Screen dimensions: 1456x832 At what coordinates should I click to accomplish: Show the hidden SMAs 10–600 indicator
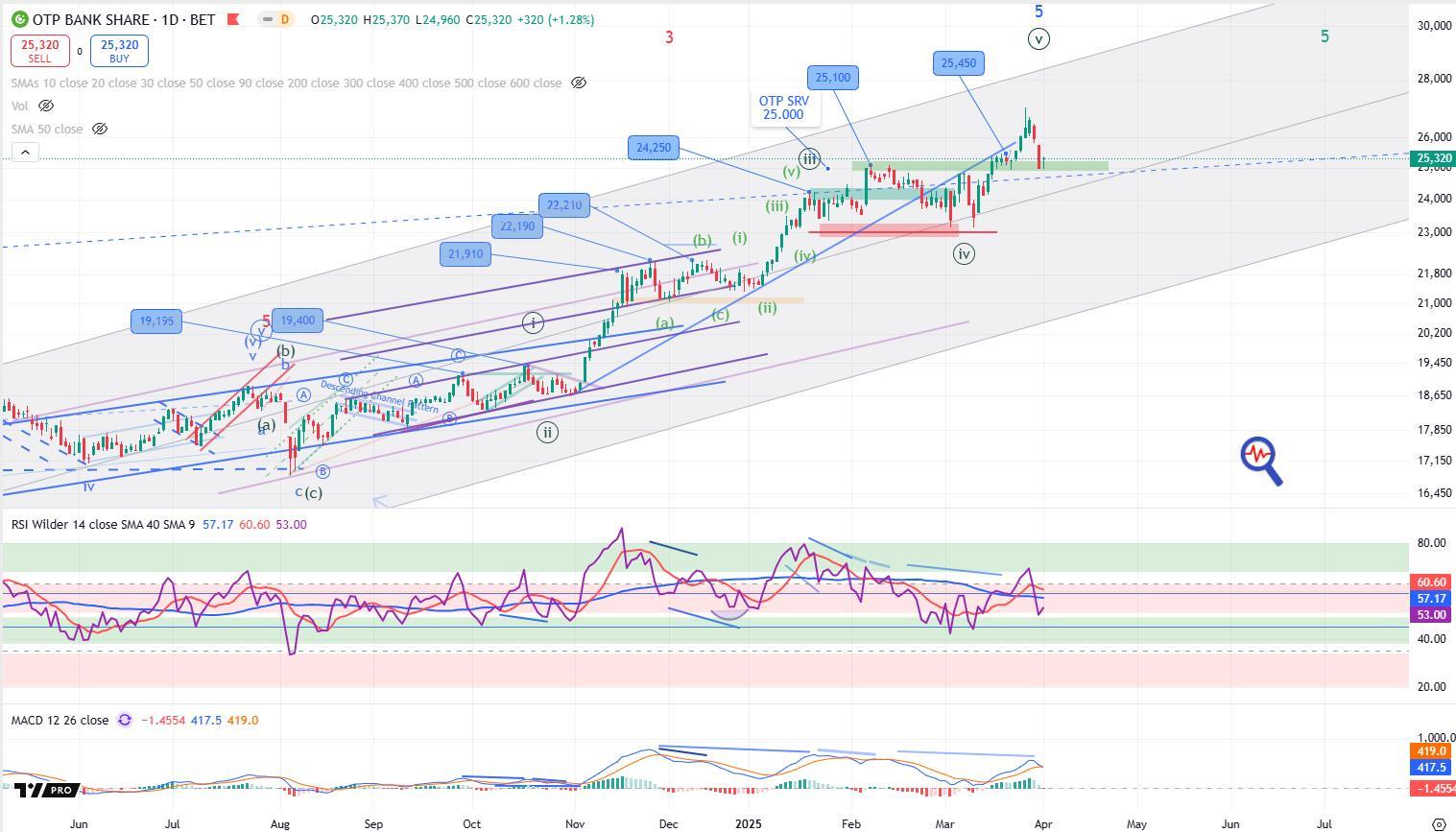point(579,83)
